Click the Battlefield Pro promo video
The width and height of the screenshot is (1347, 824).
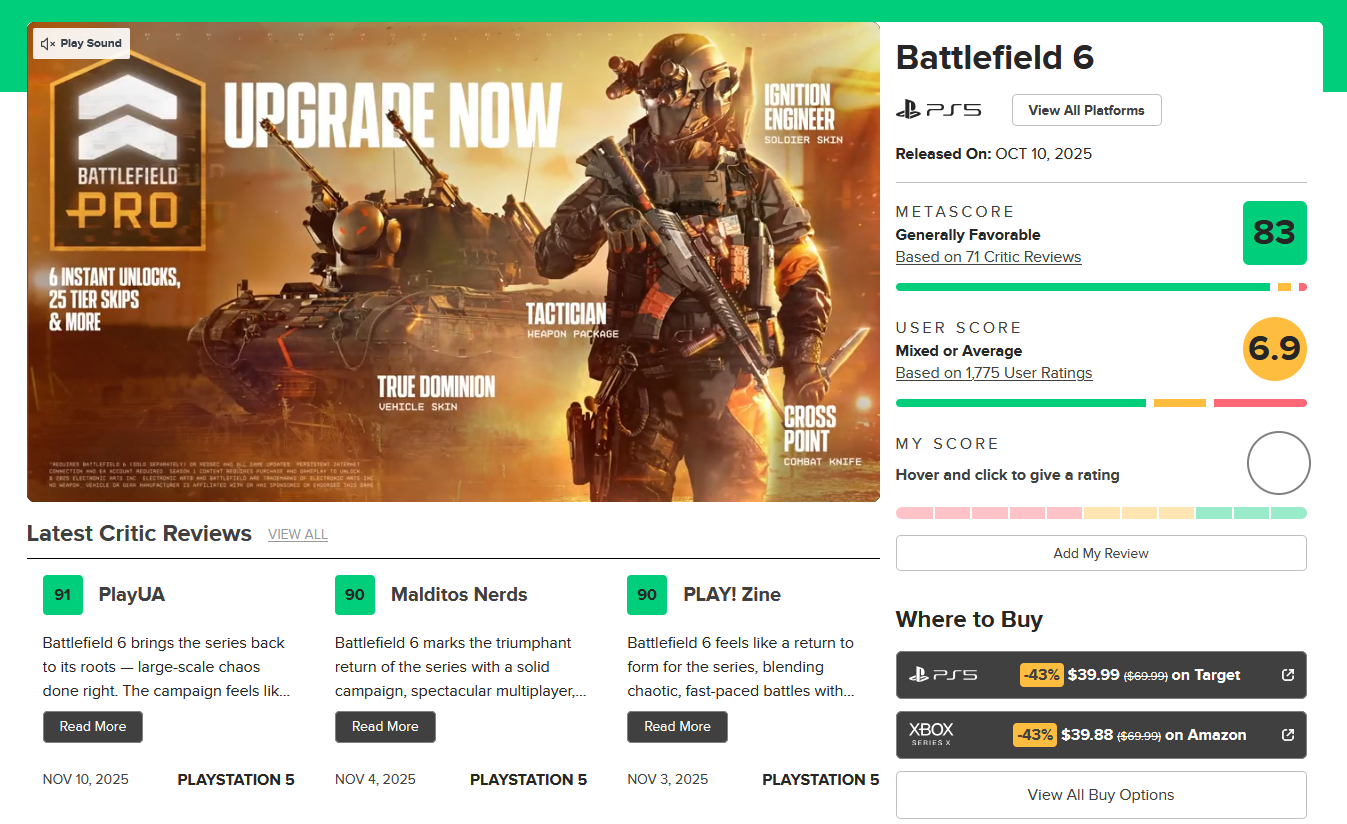(x=453, y=262)
